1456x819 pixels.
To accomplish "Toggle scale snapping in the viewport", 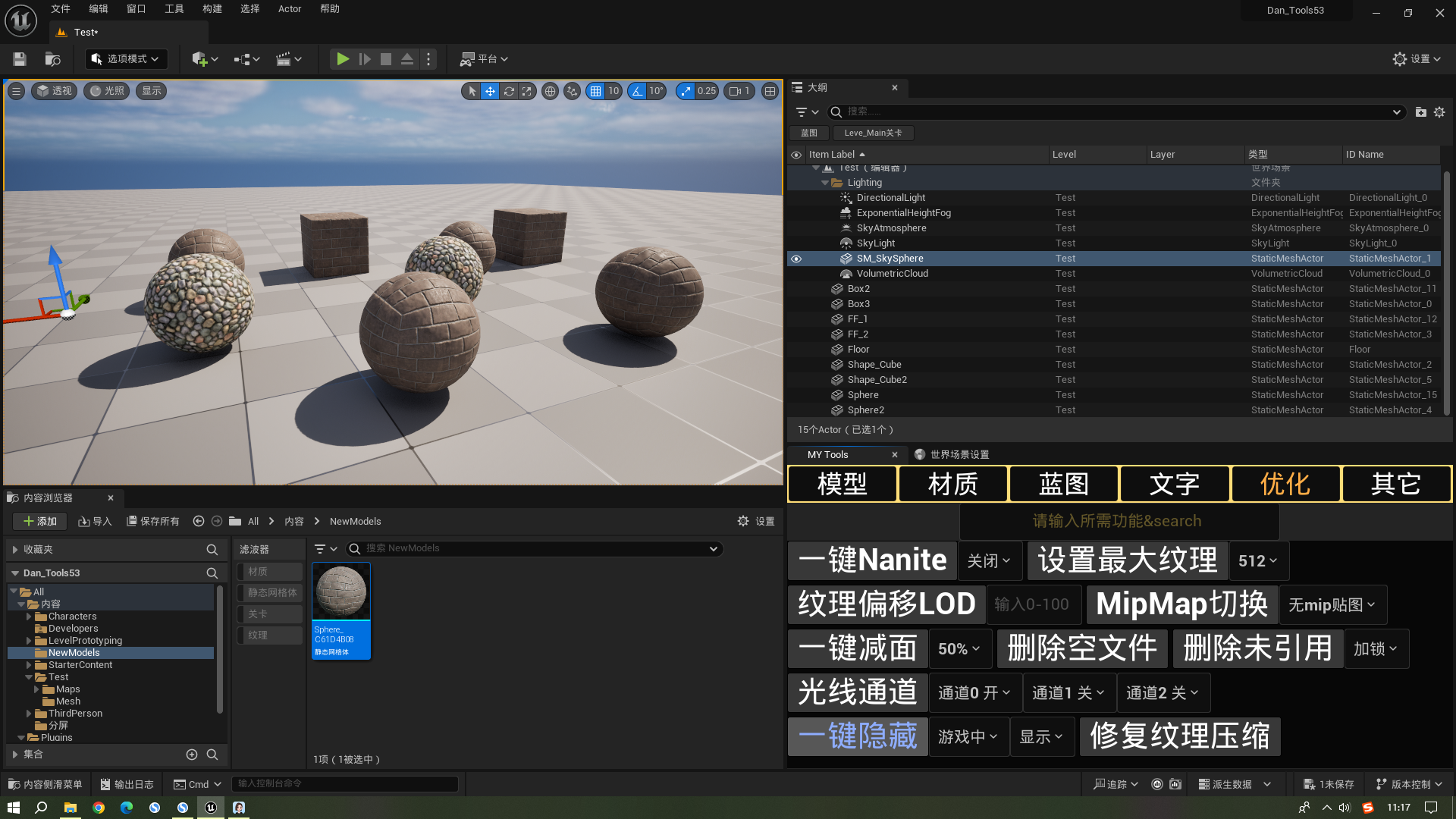I will coord(686,91).
